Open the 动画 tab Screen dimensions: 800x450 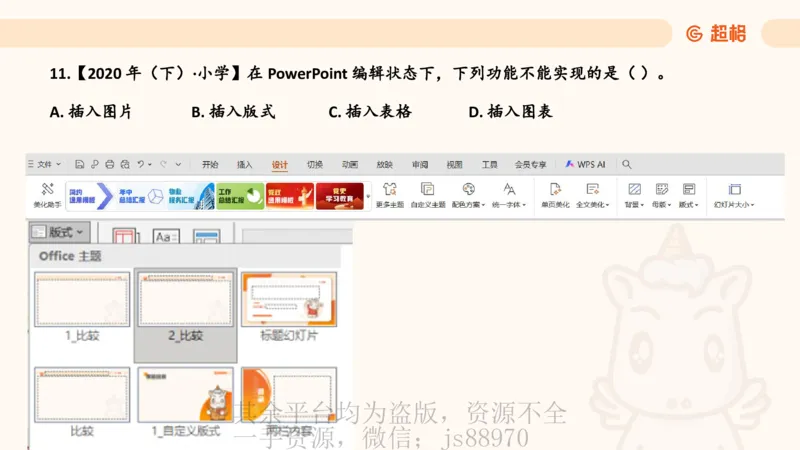349,164
